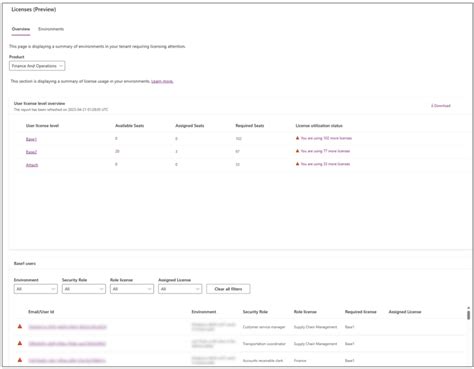
Task: Click the Clear all filters button
Action: [228, 289]
